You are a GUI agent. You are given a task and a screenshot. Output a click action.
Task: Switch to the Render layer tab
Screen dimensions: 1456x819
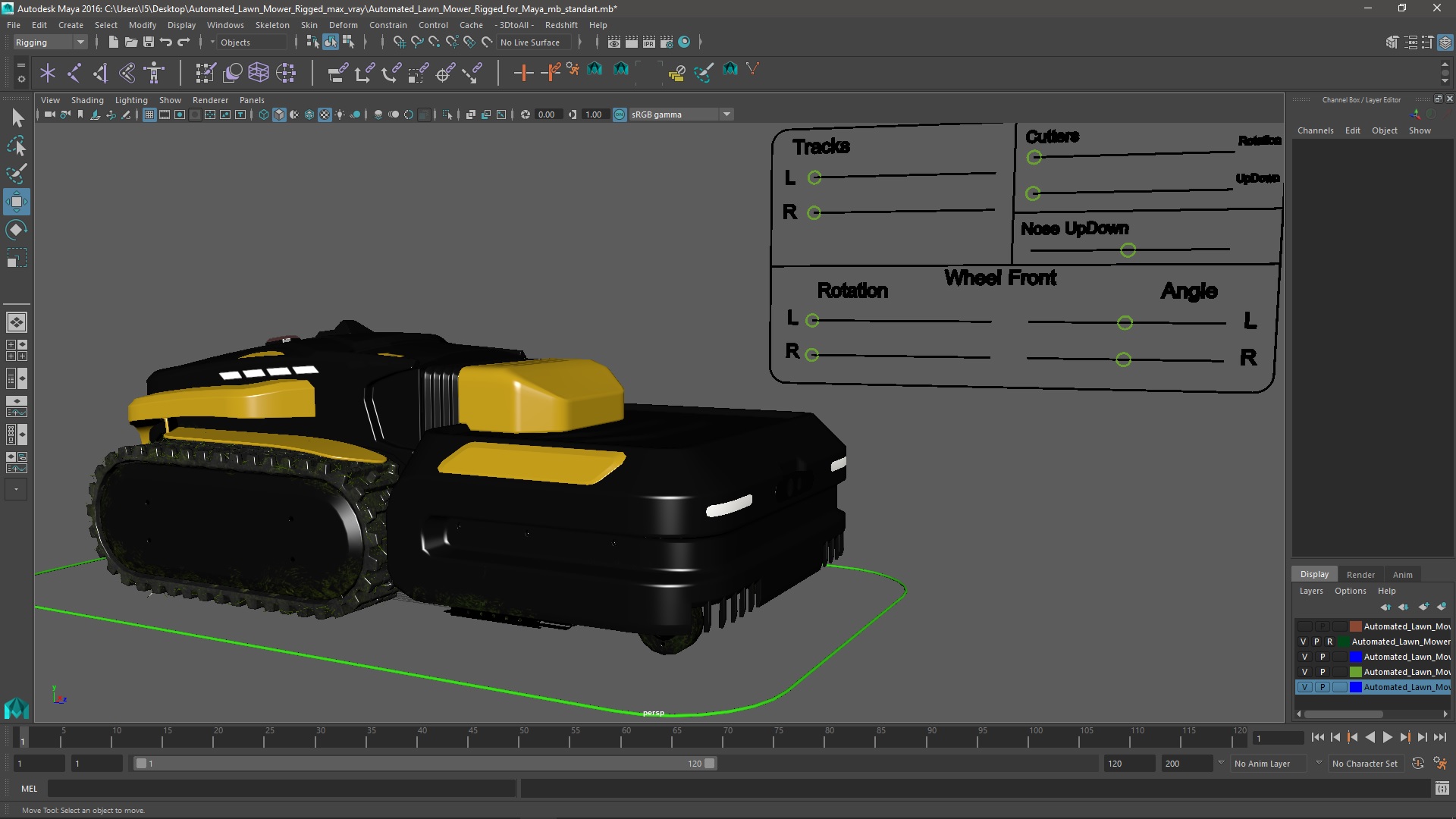coord(1360,575)
